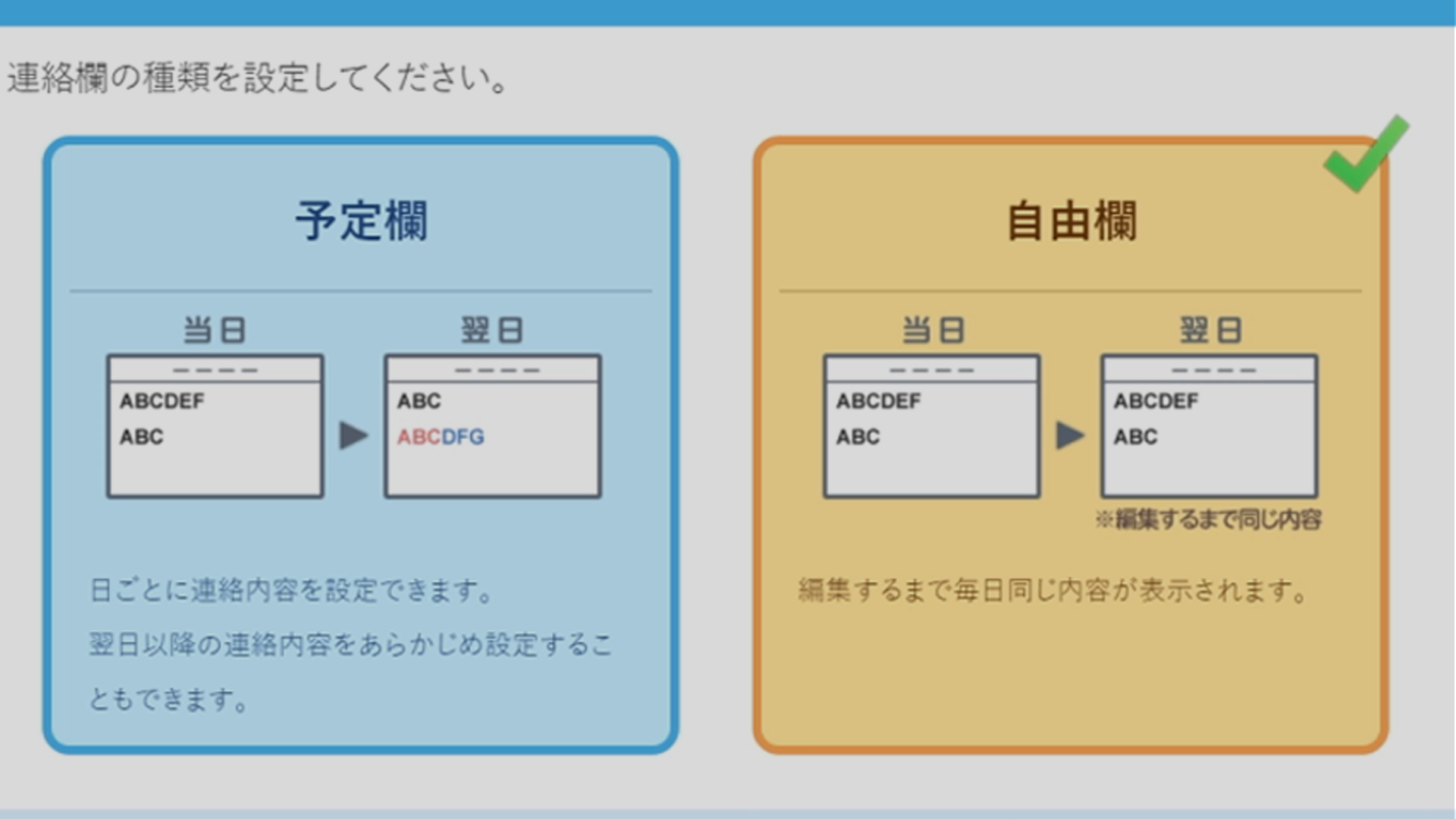
Task: Click the 自由欄 heading text
Action: (x=1071, y=221)
